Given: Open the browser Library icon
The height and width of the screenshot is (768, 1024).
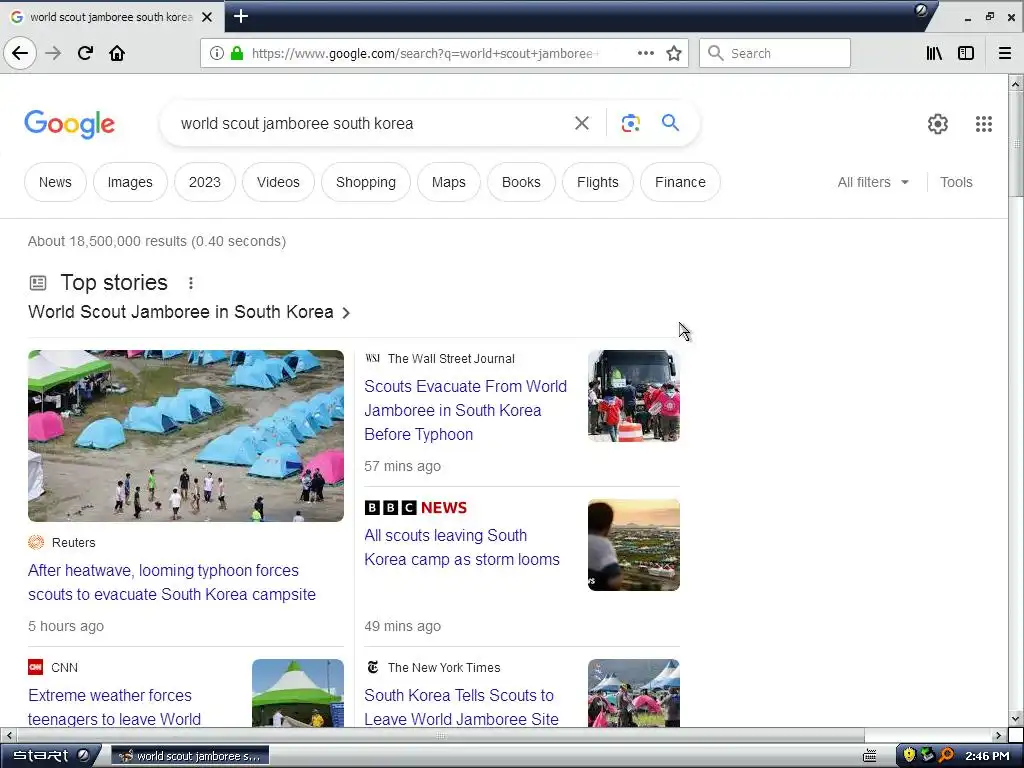Looking at the screenshot, I should (x=934, y=53).
